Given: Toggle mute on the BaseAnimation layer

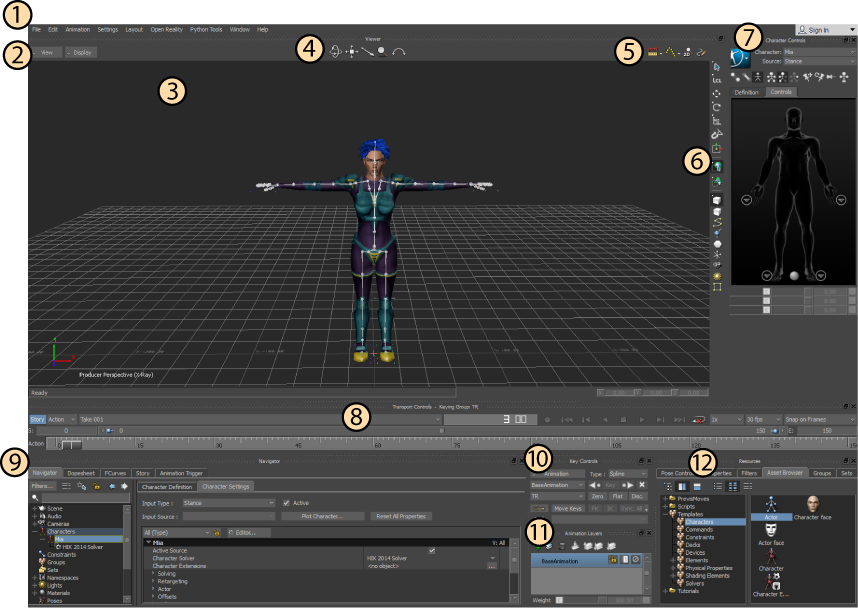Looking at the screenshot, I should [x=635, y=561].
